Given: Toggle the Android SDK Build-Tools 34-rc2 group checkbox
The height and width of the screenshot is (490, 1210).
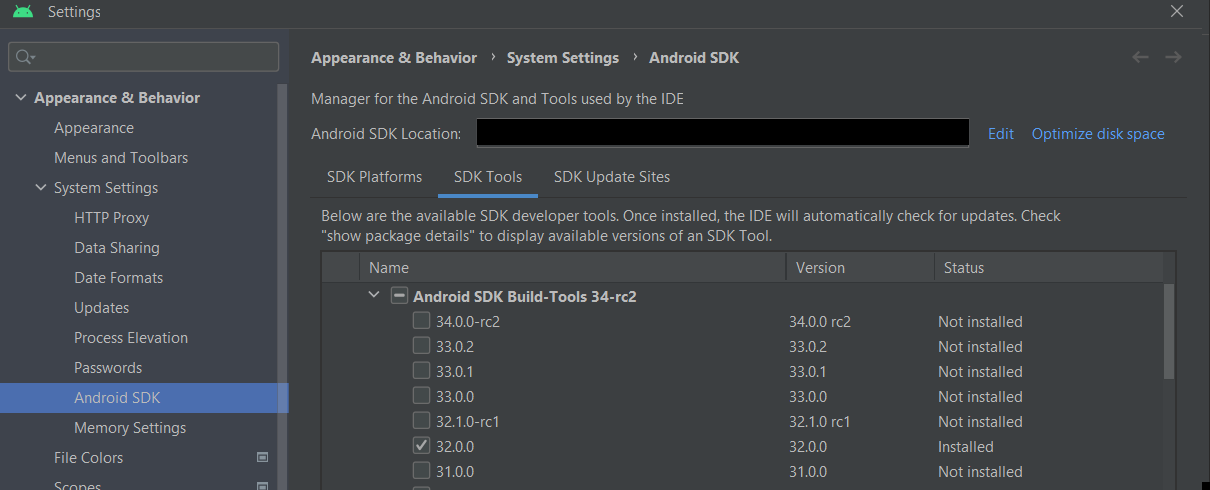Looking at the screenshot, I should pos(399,296).
